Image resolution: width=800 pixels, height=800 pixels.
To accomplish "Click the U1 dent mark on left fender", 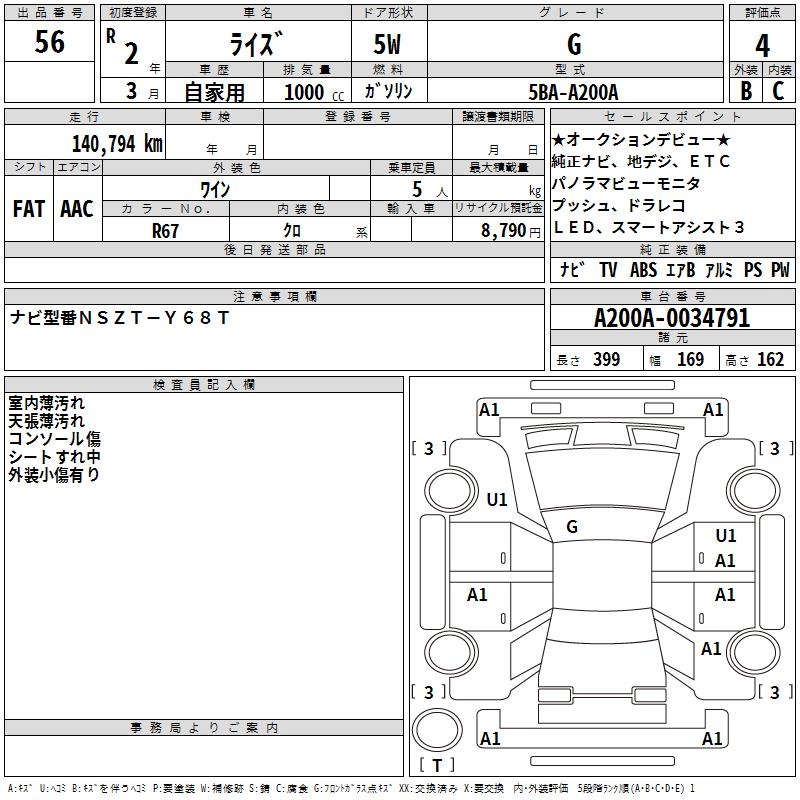I will 497,499.
